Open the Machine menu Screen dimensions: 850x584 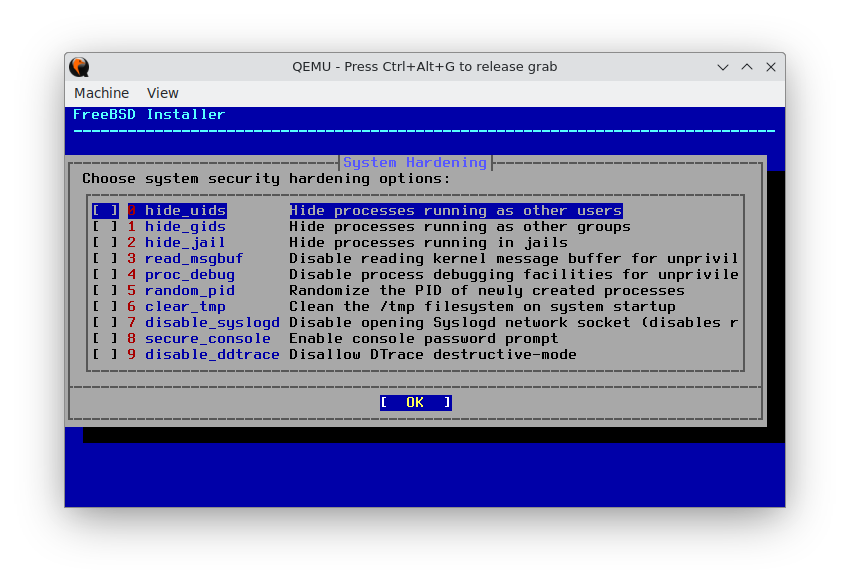click(101, 92)
